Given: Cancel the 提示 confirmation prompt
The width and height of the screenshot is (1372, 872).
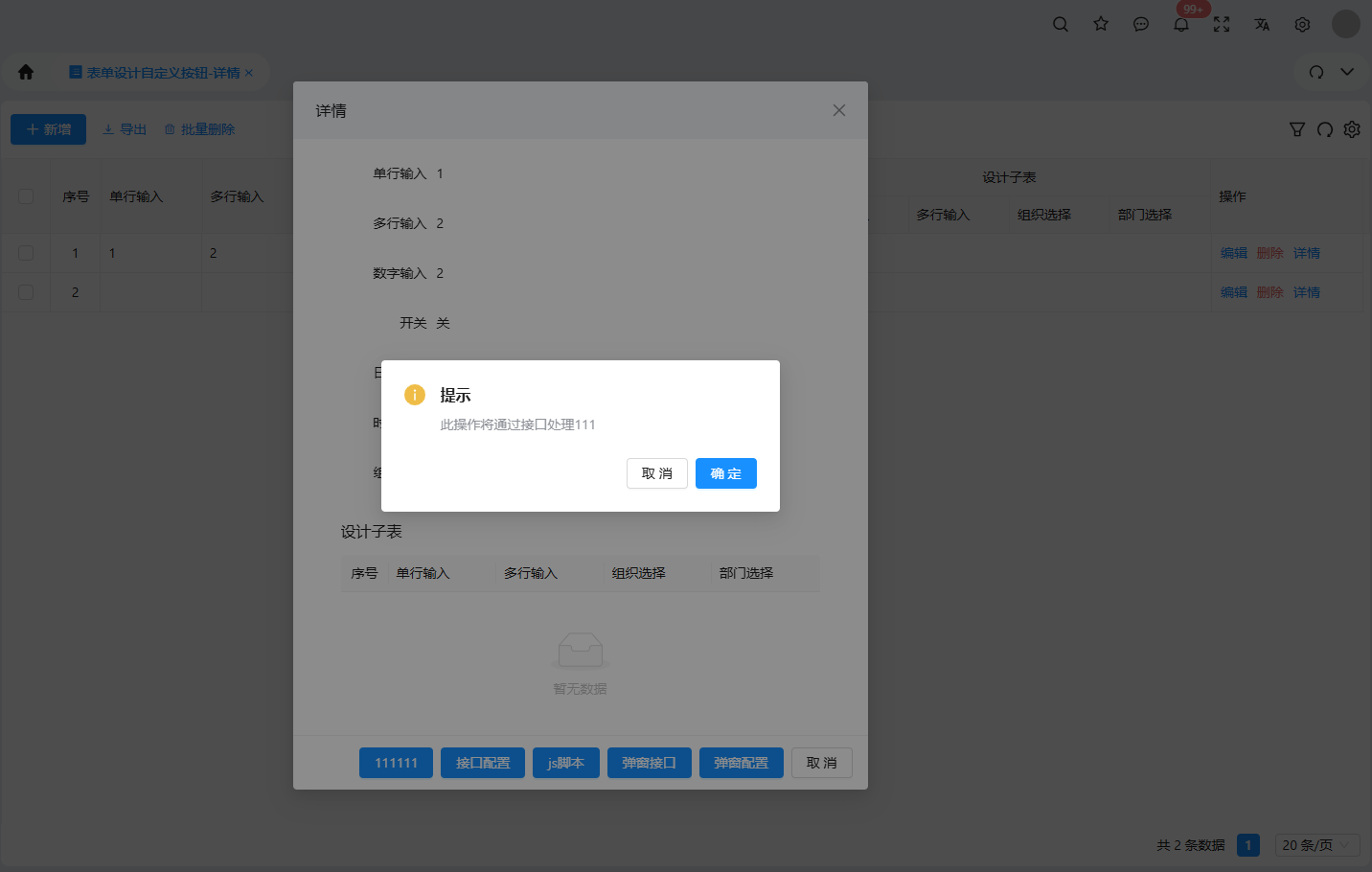Looking at the screenshot, I should 657,473.
